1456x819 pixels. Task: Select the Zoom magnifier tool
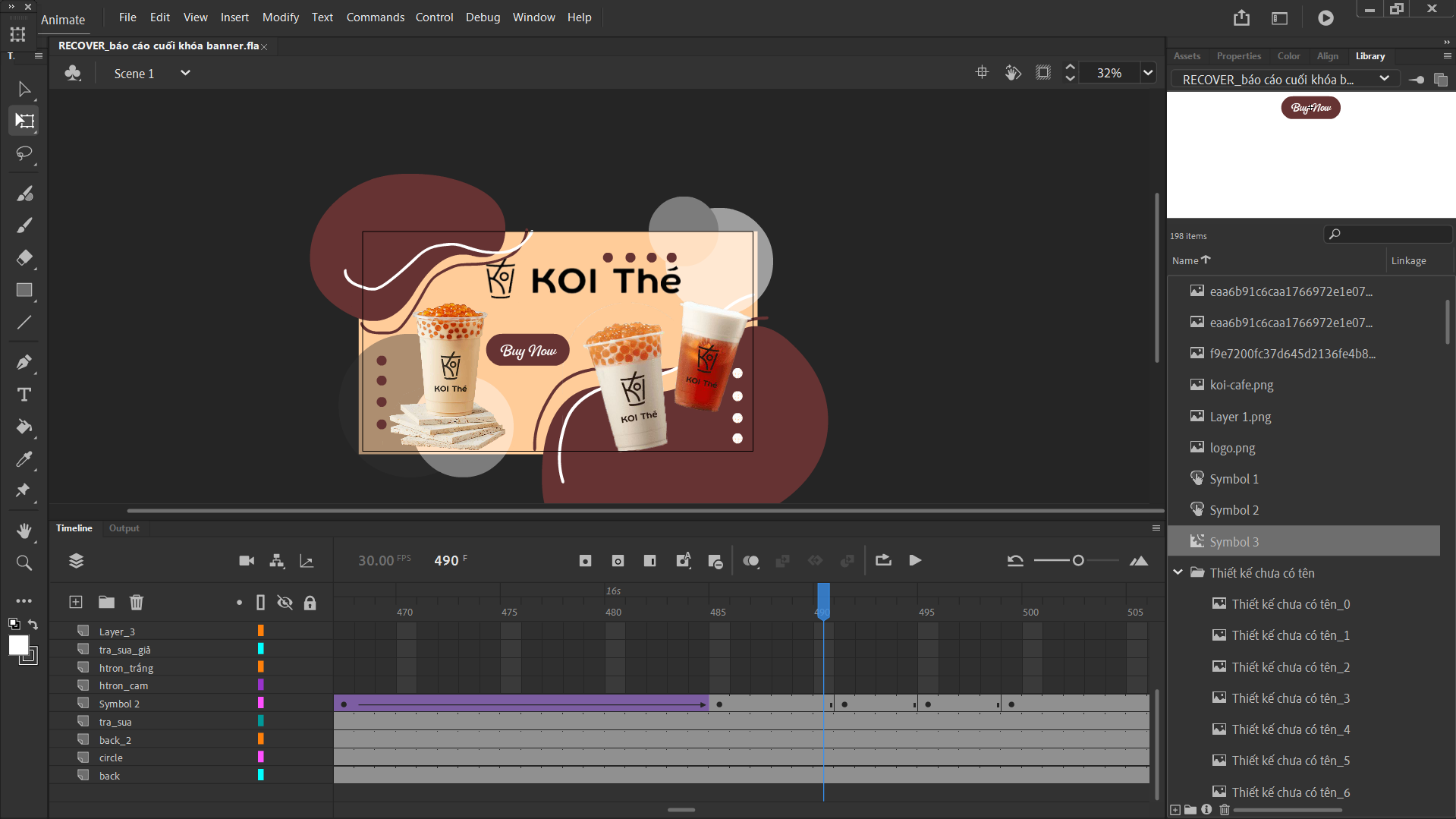[24, 562]
